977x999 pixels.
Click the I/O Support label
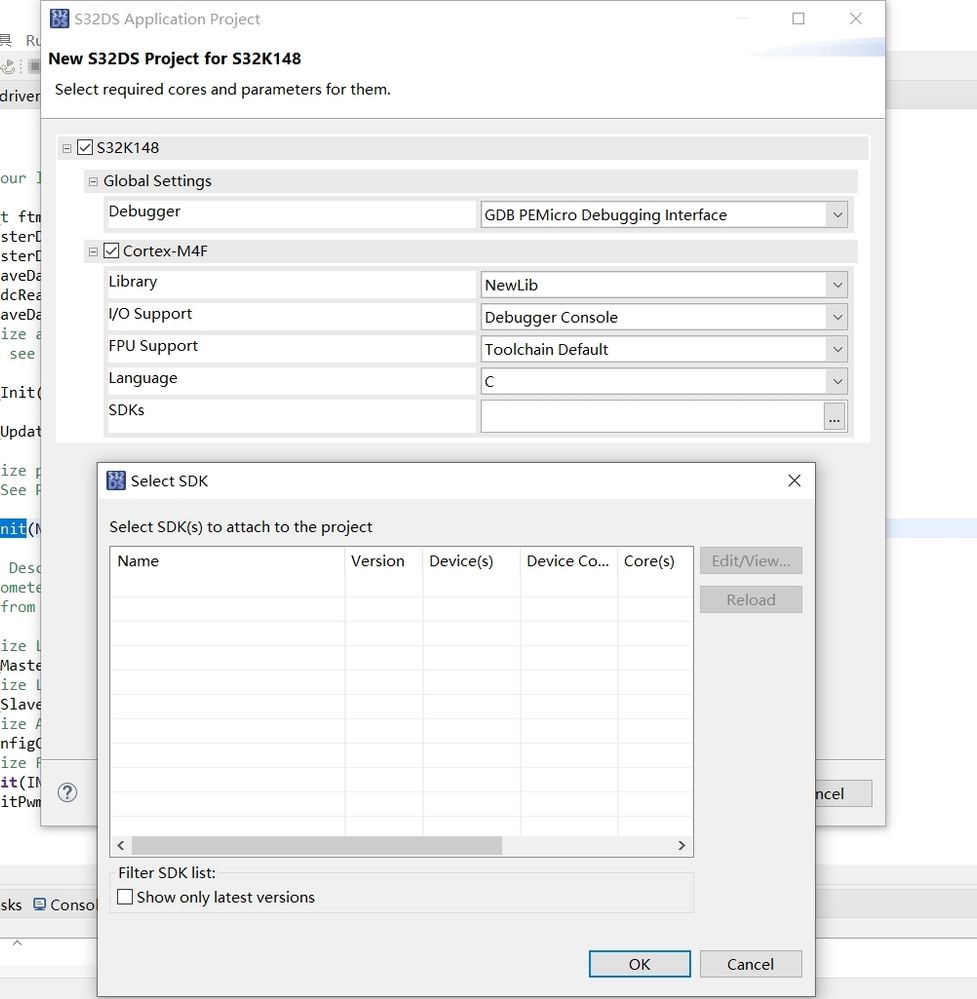click(x=150, y=313)
